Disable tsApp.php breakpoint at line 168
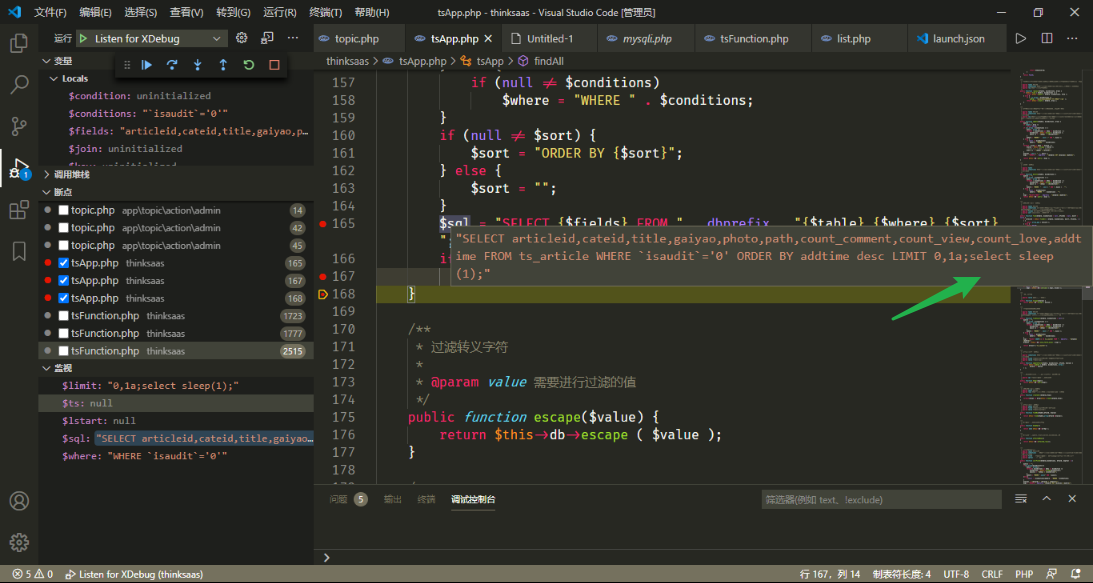 [x=63, y=298]
